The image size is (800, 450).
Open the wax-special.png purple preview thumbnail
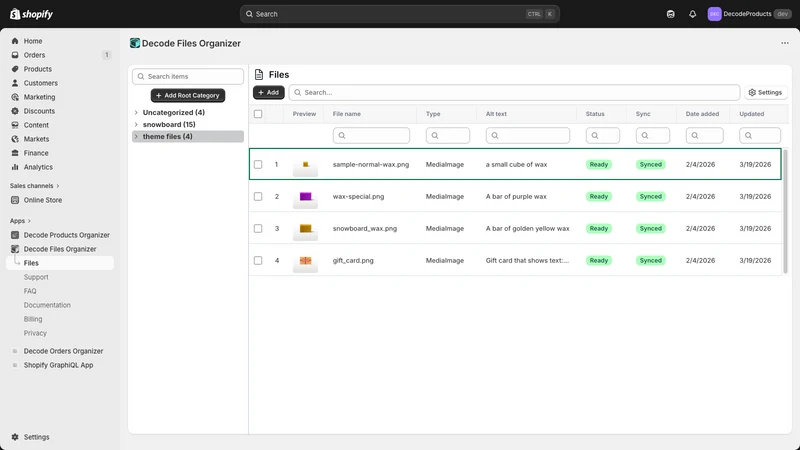click(x=305, y=197)
